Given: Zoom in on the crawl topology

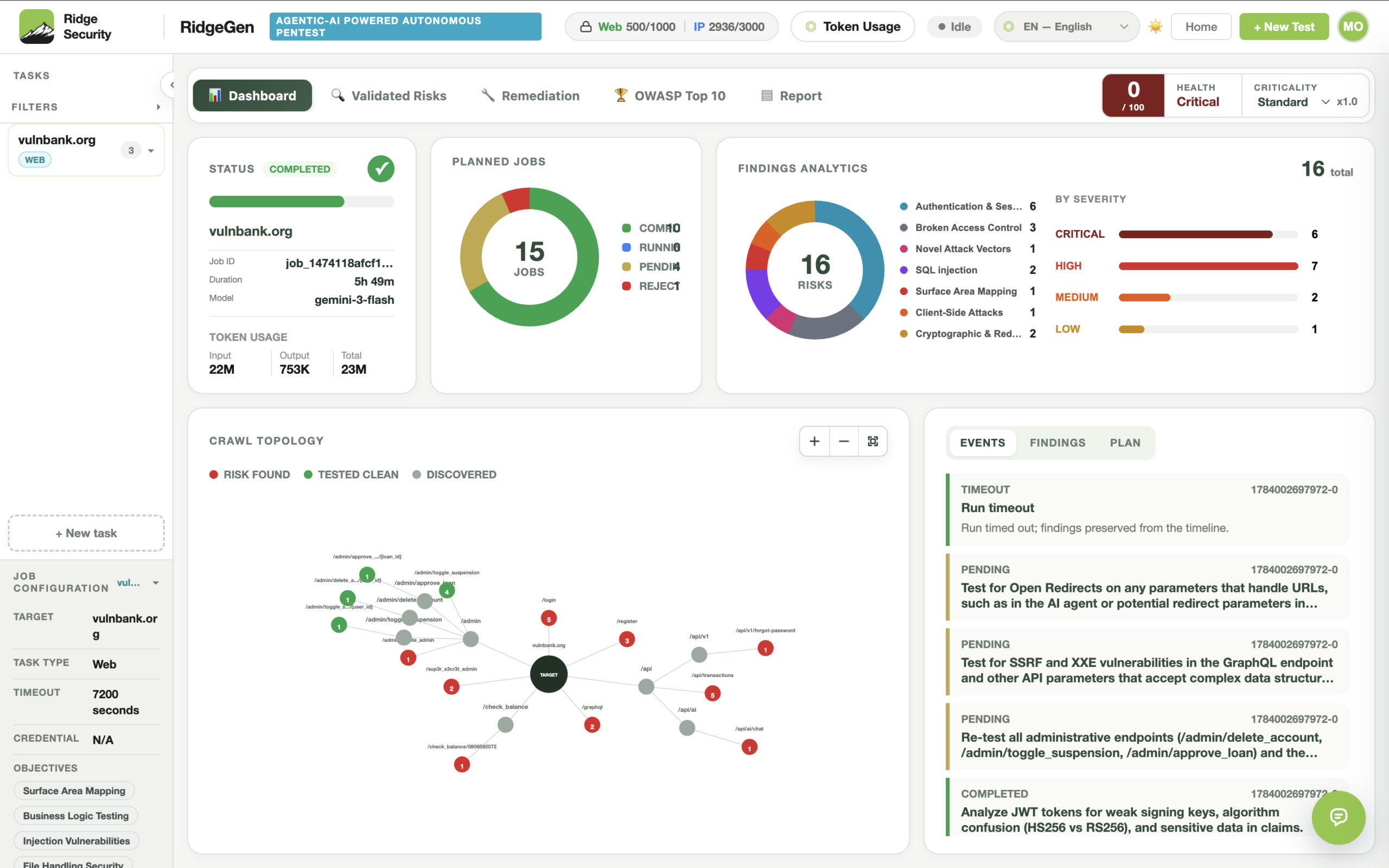Looking at the screenshot, I should (814, 442).
